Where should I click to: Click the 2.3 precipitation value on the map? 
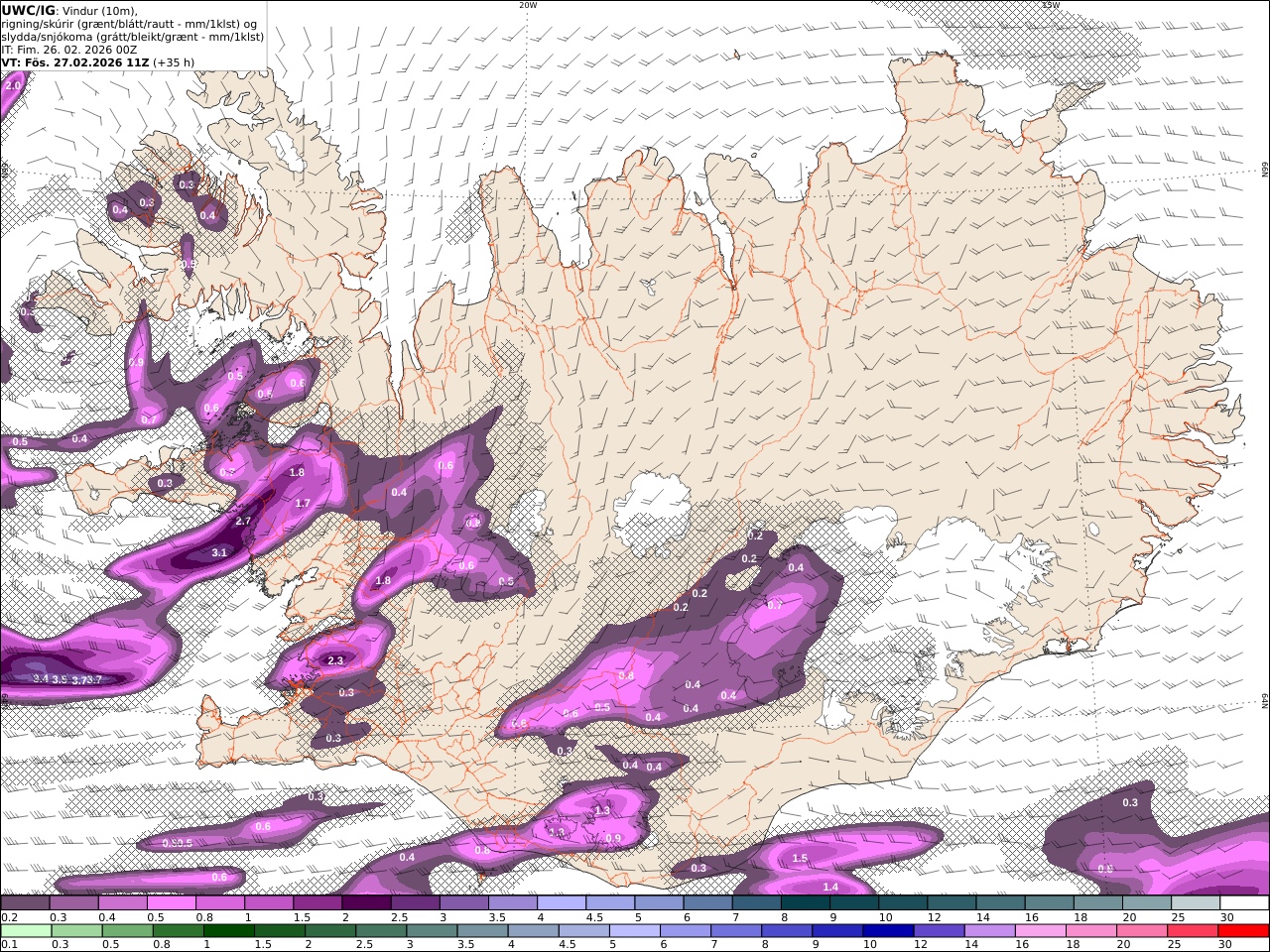point(335,660)
